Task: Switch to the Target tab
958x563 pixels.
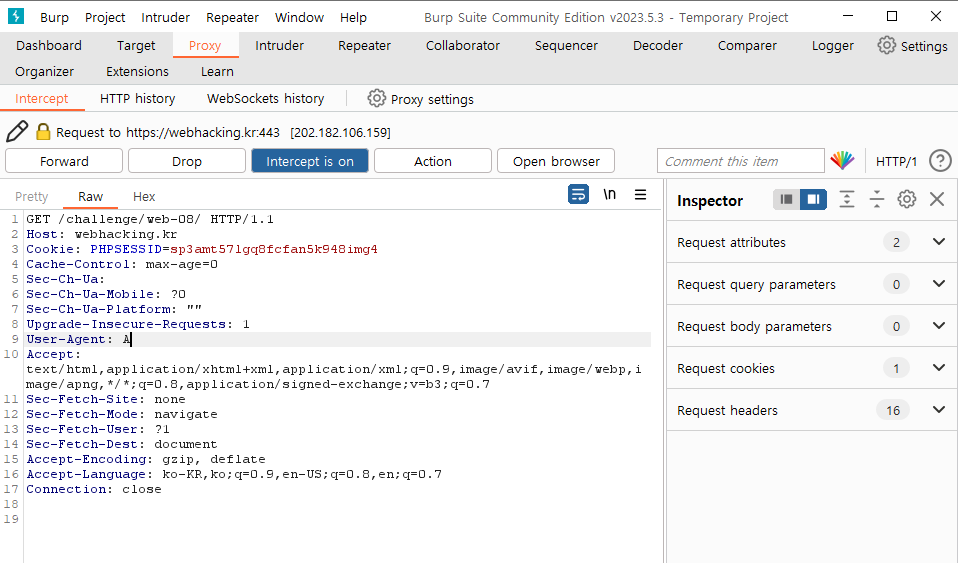Action: pos(136,45)
